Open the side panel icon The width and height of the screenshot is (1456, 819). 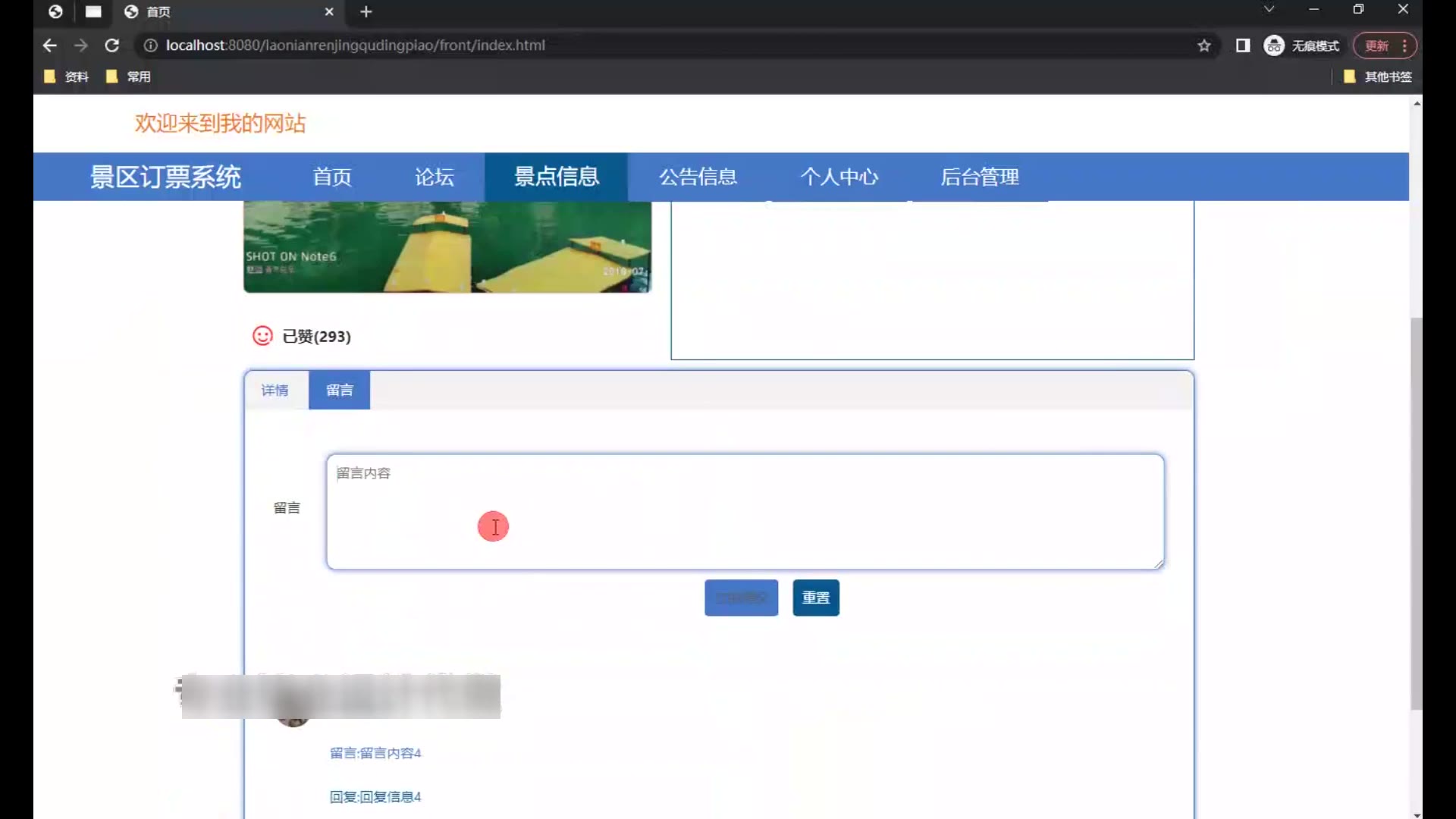[x=1242, y=45]
